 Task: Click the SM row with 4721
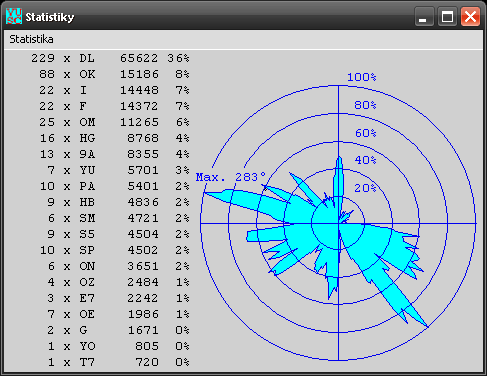[x=118, y=218]
